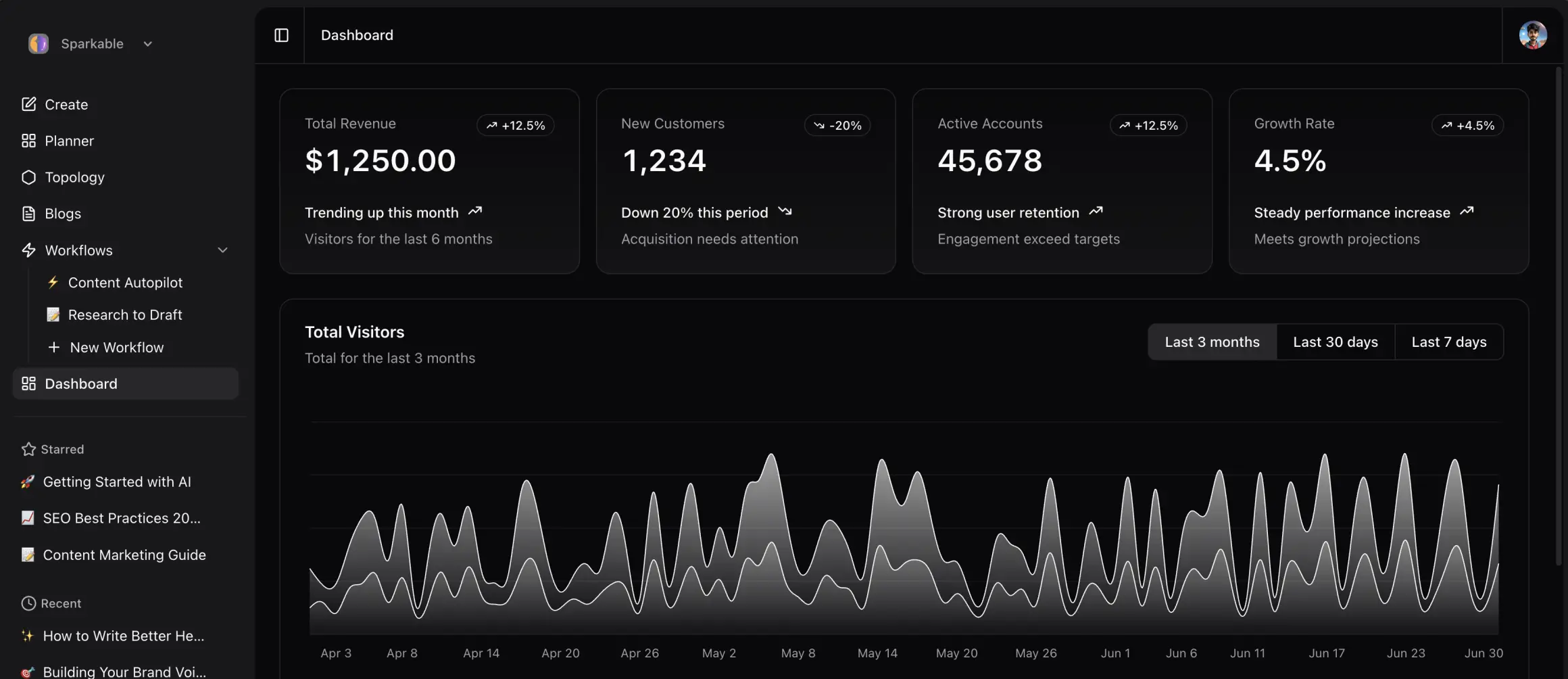Click the Recent clock icon
1568x679 pixels.
coord(28,603)
